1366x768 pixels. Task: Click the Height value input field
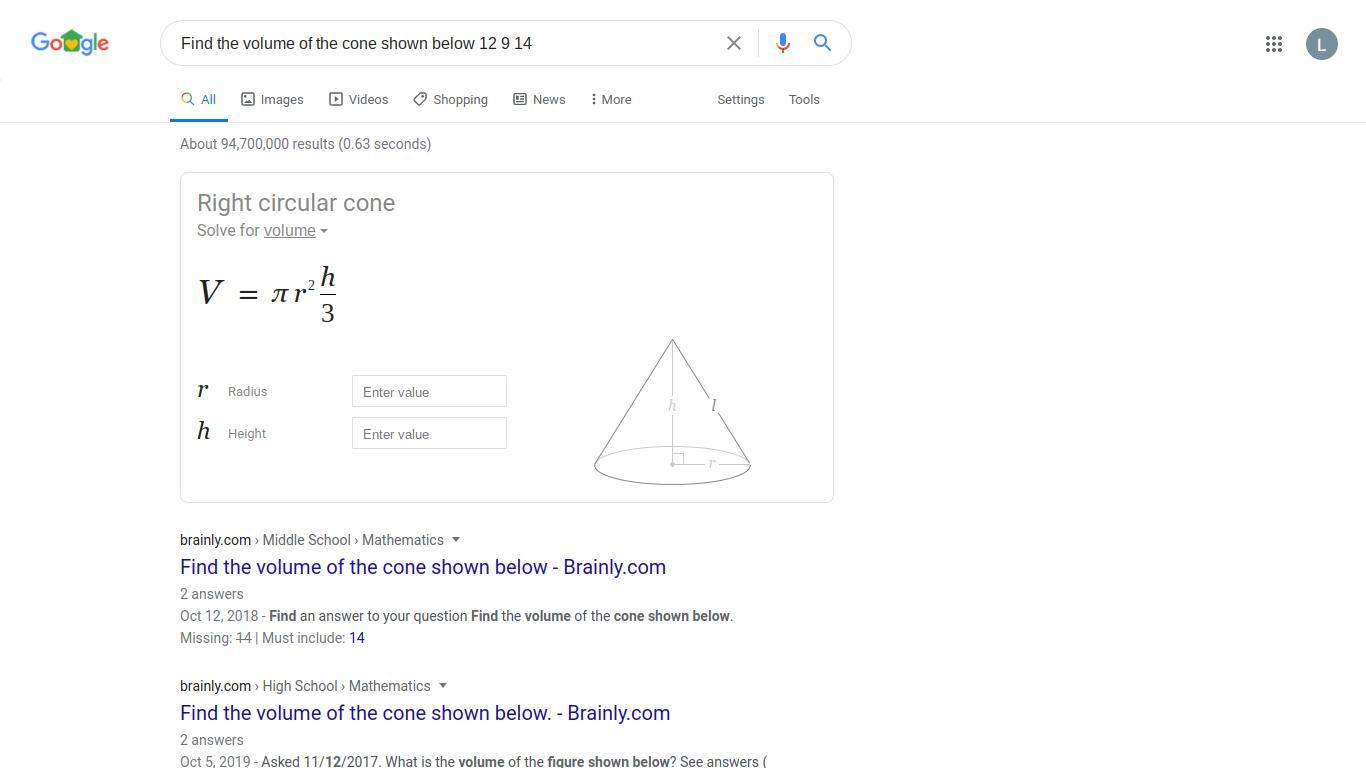429,433
